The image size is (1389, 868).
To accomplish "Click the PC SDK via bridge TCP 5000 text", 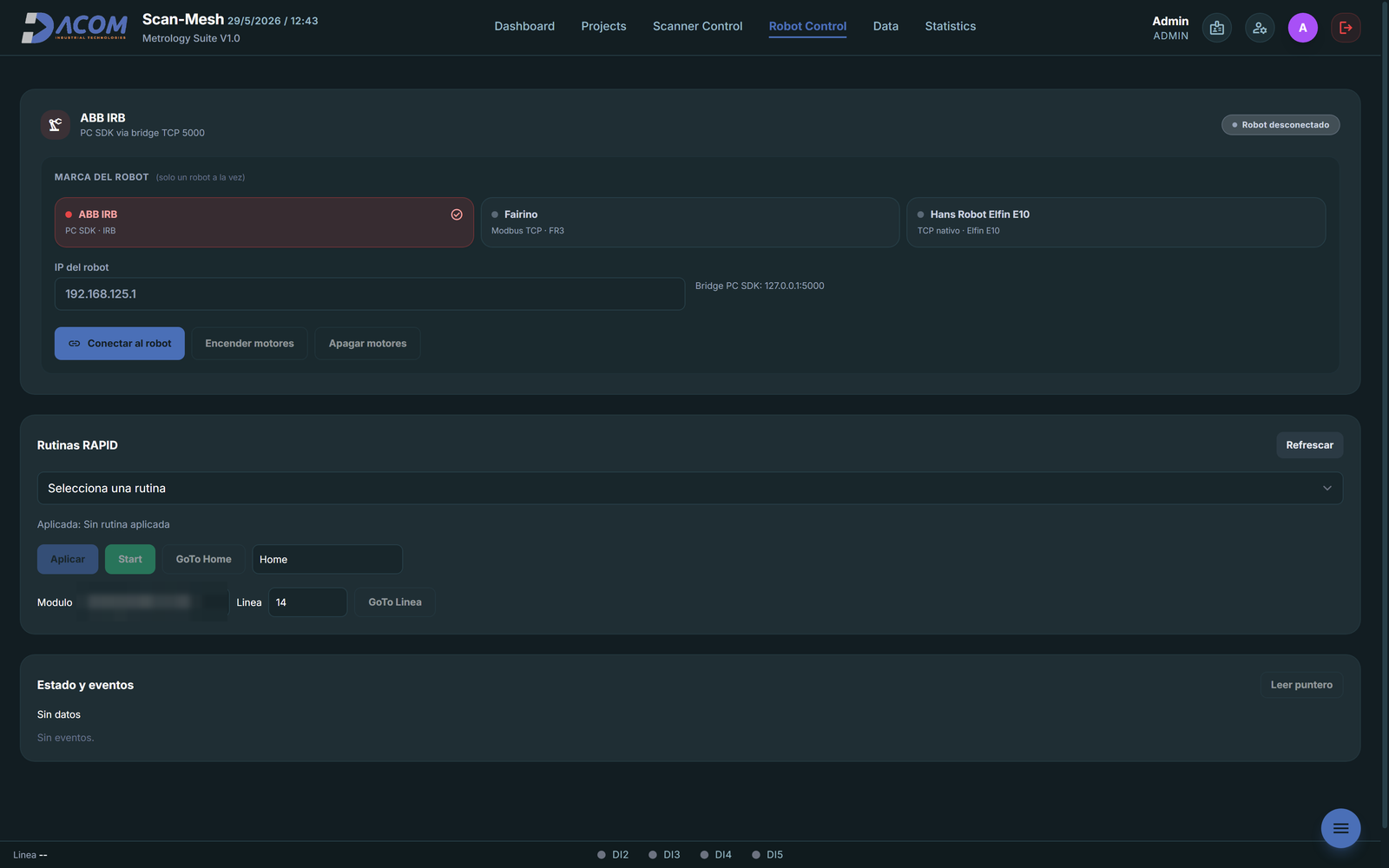I will tap(142, 133).
